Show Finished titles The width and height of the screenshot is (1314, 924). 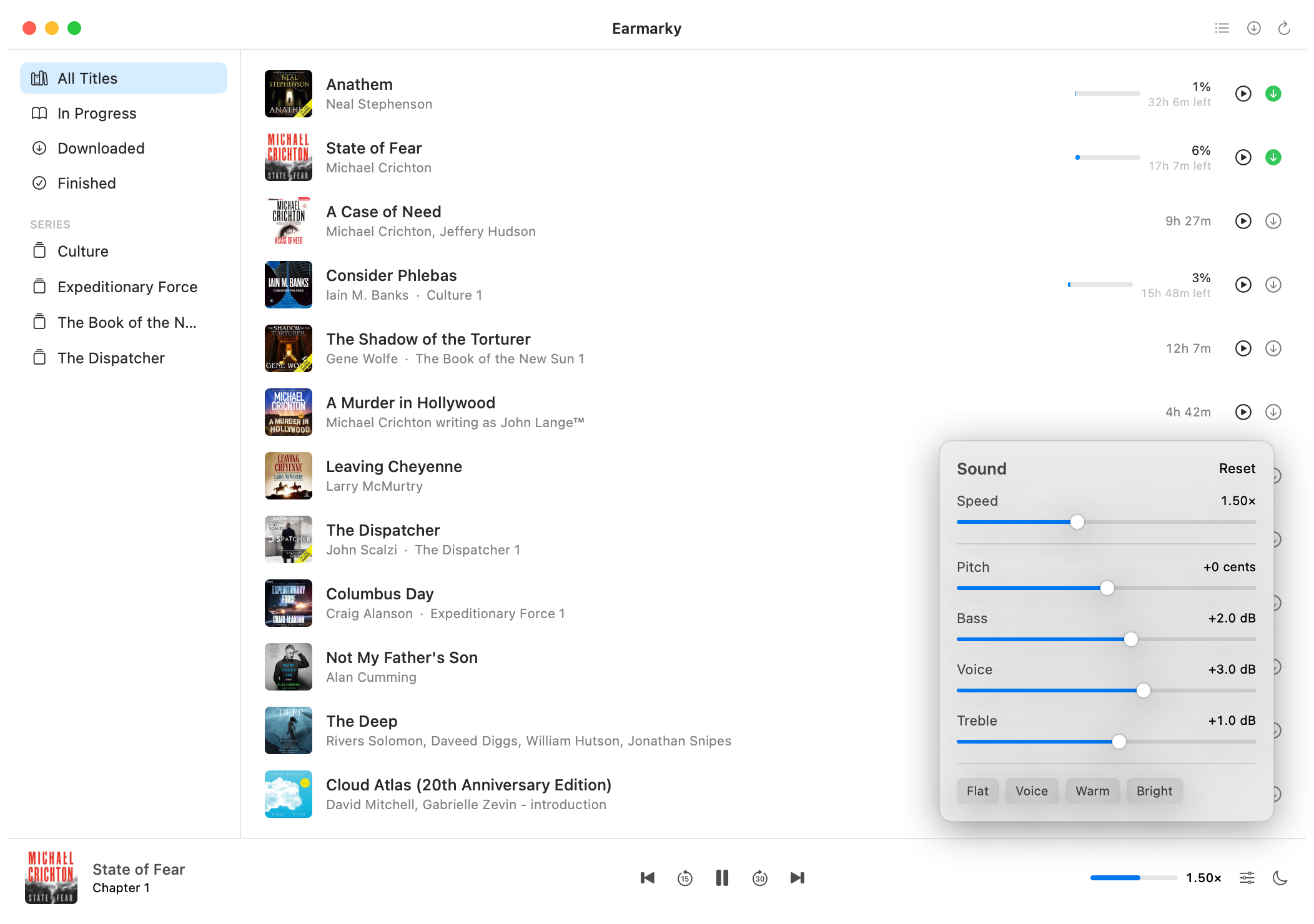pyautogui.click(x=124, y=183)
